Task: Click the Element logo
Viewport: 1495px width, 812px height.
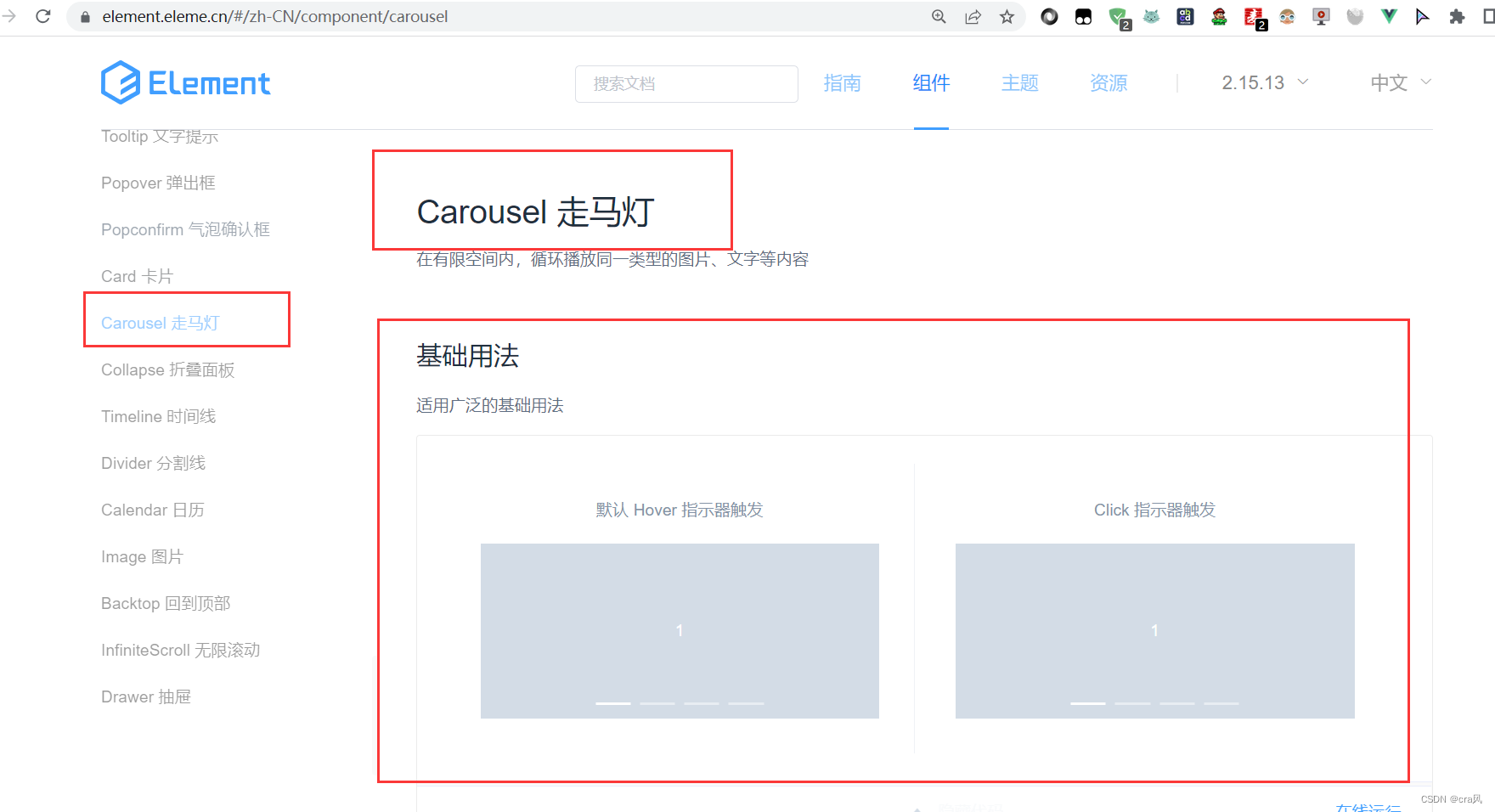Action: 185,82
